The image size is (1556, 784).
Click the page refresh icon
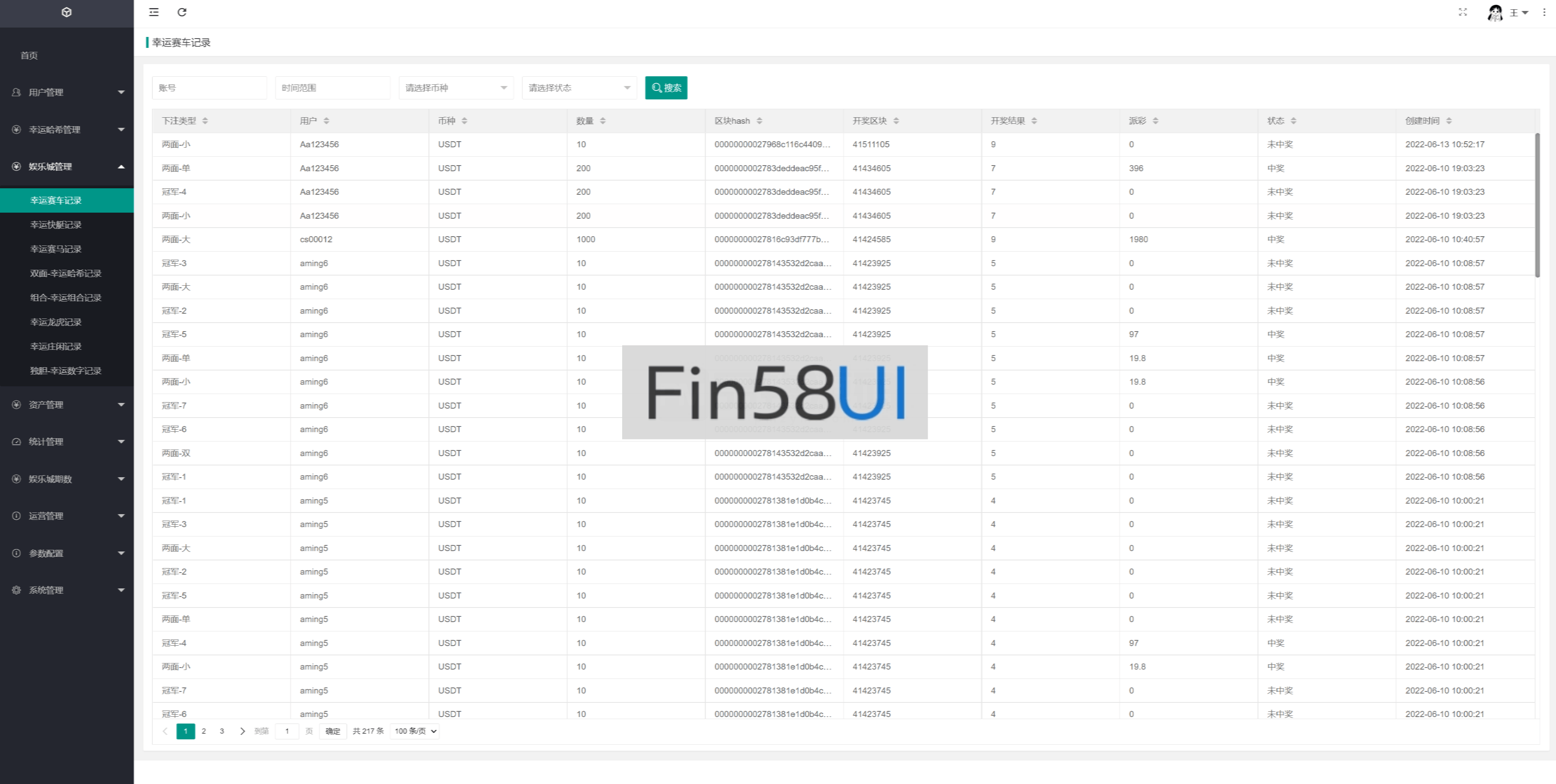(182, 12)
